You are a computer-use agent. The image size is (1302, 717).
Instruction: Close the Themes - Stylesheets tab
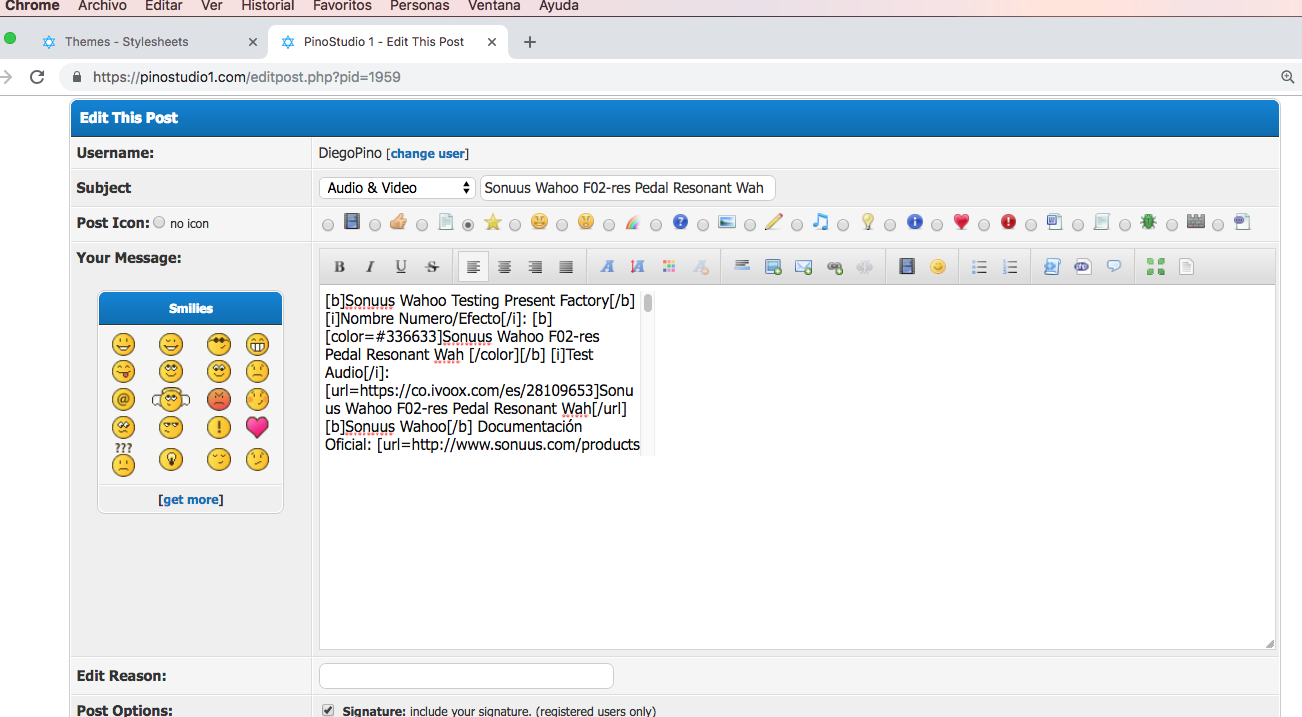coord(253,42)
